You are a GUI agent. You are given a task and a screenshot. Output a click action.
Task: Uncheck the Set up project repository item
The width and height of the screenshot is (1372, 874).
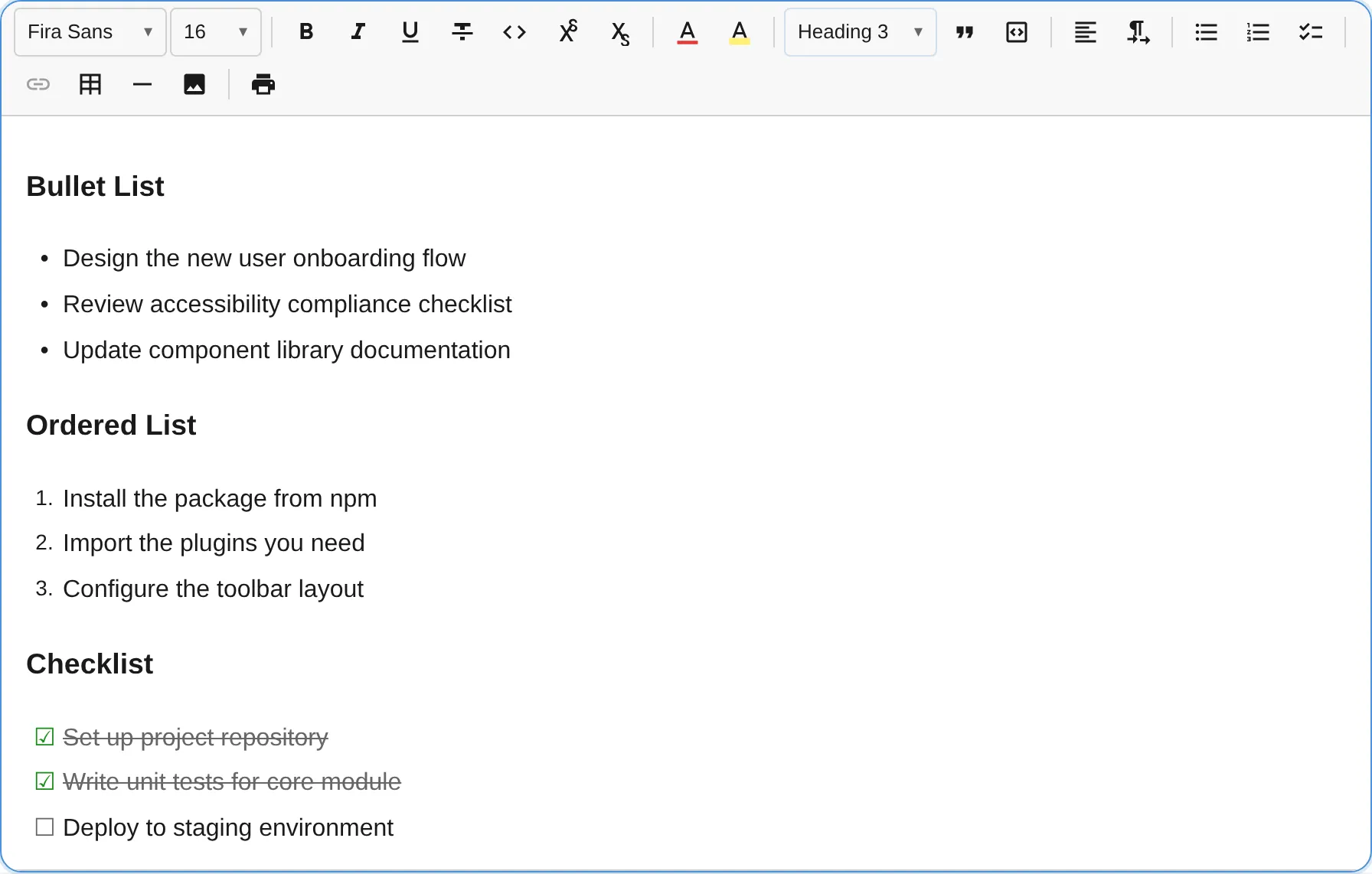(44, 736)
